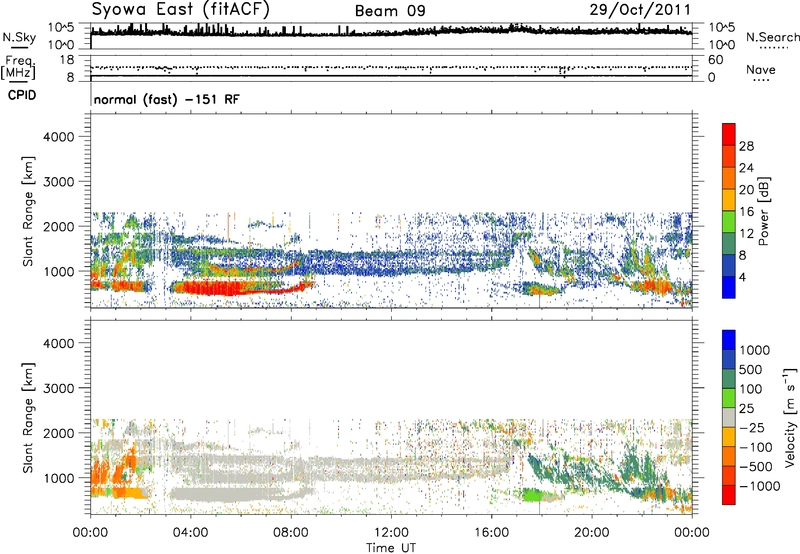Click the '16:00' time tick label
Image resolution: width=800 pixels, height=554 pixels.
pyautogui.click(x=491, y=533)
